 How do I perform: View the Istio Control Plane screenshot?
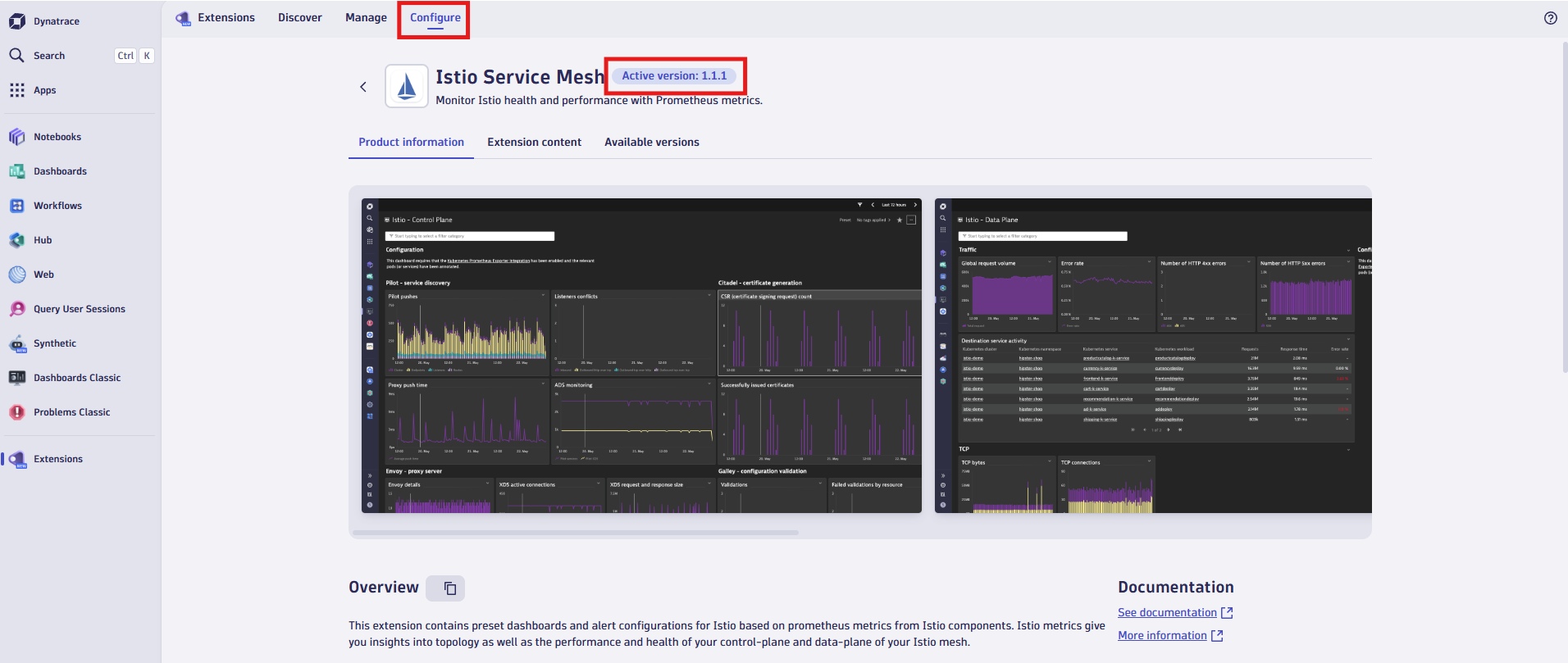tap(641, 356)
